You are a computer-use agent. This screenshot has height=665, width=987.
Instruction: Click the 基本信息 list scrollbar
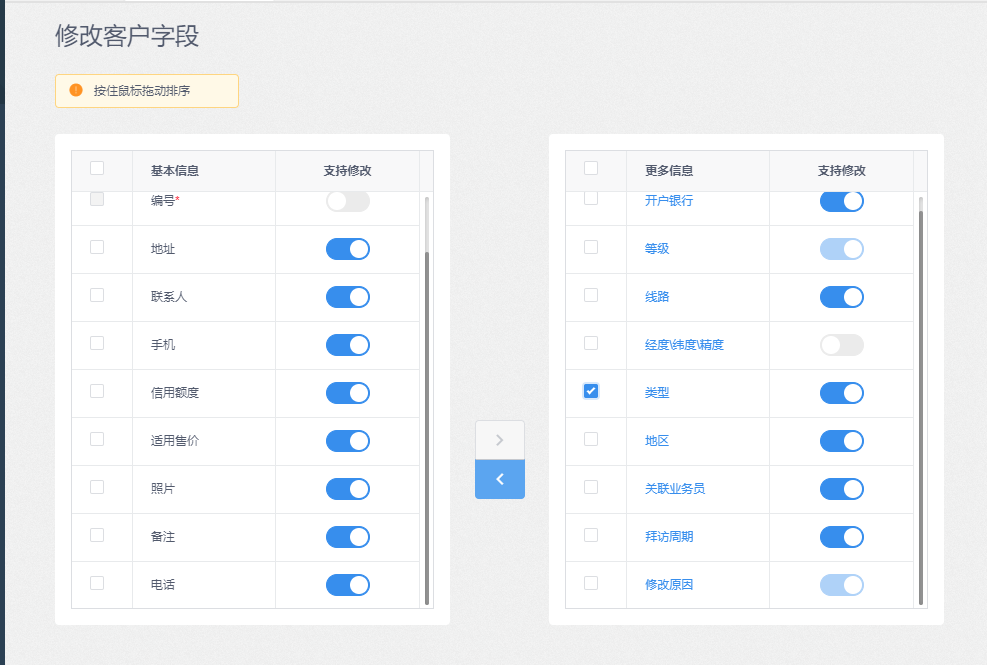[427, 428]
